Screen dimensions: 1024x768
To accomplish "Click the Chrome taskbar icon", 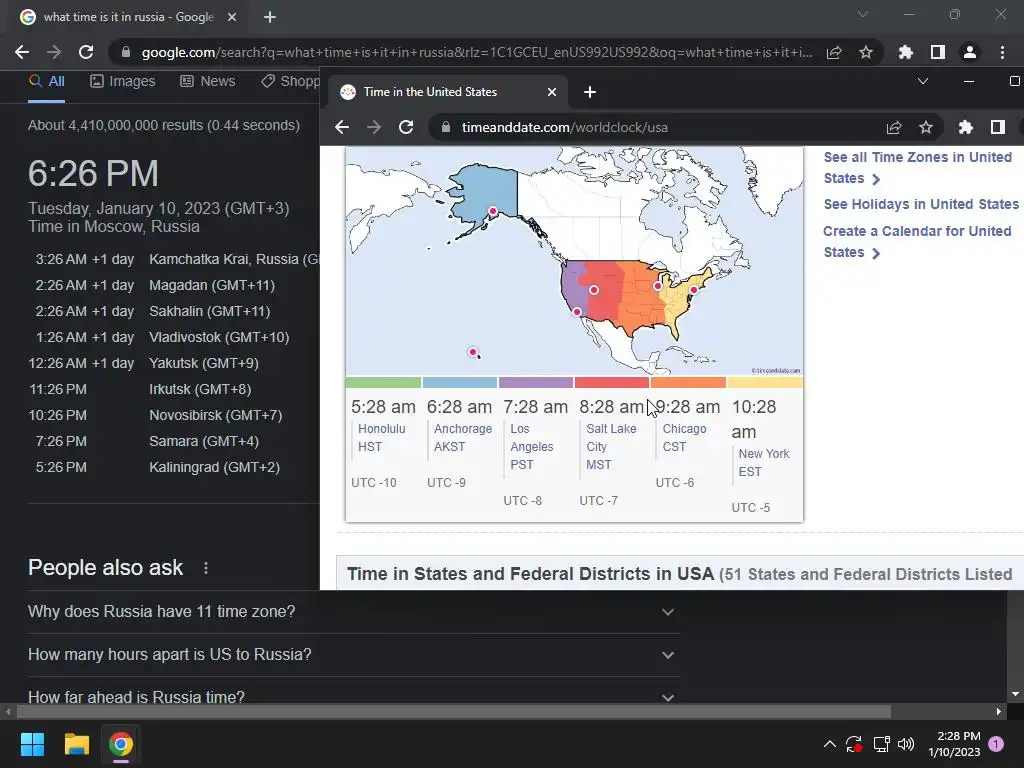I will tap(121, 744).
